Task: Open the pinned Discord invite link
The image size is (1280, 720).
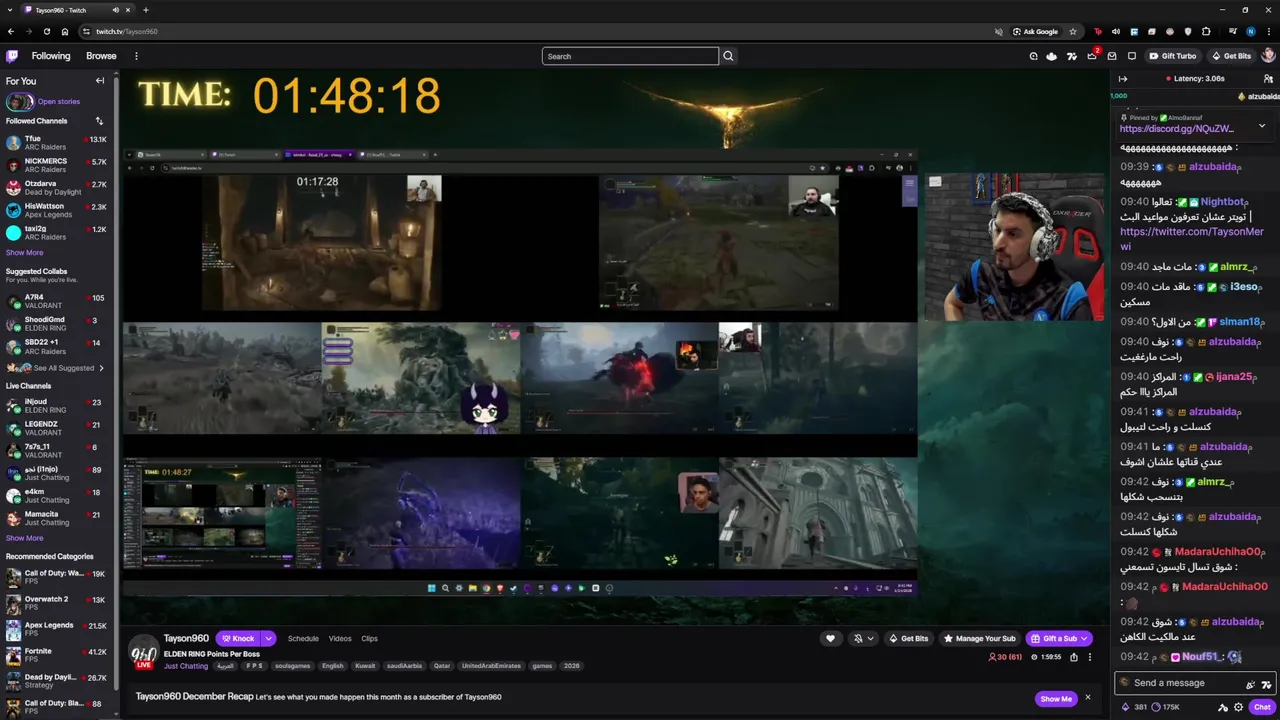Action: point(1176,128)
